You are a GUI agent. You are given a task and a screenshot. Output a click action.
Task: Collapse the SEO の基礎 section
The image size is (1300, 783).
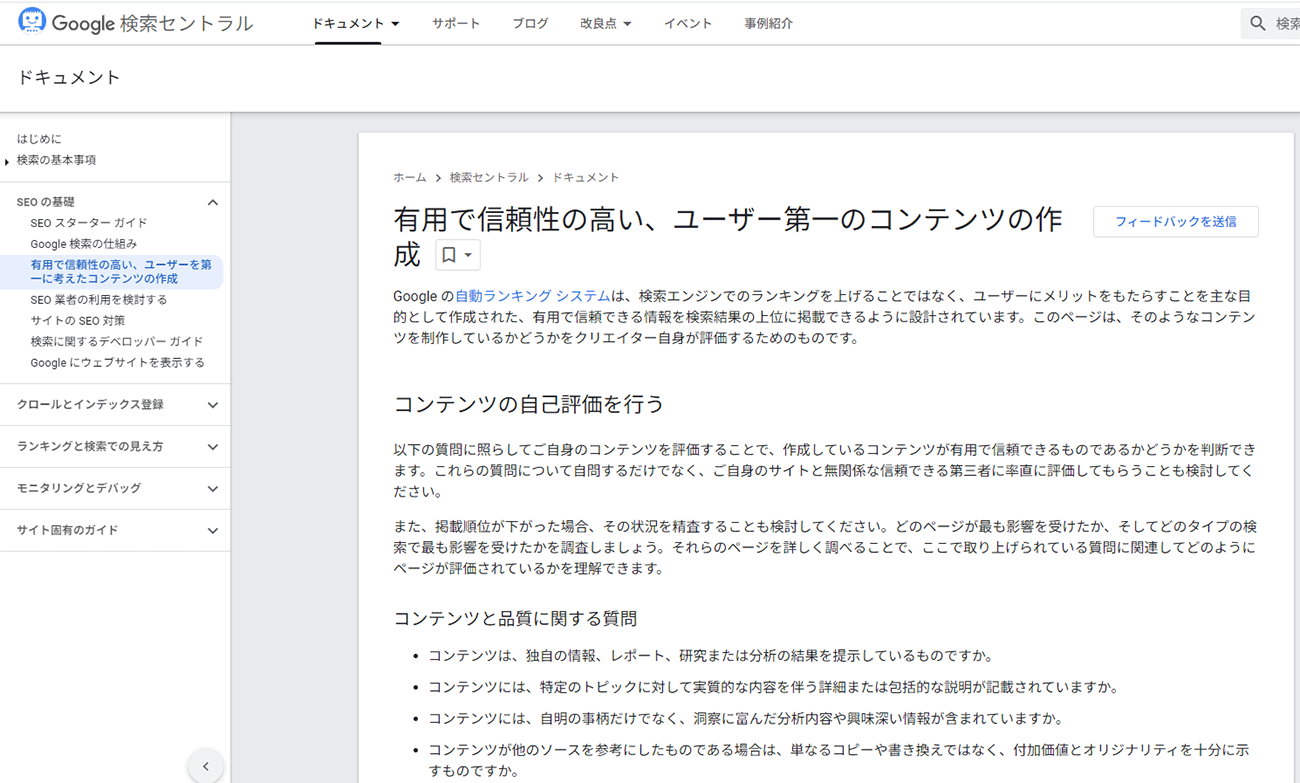(x=212, y=202)
